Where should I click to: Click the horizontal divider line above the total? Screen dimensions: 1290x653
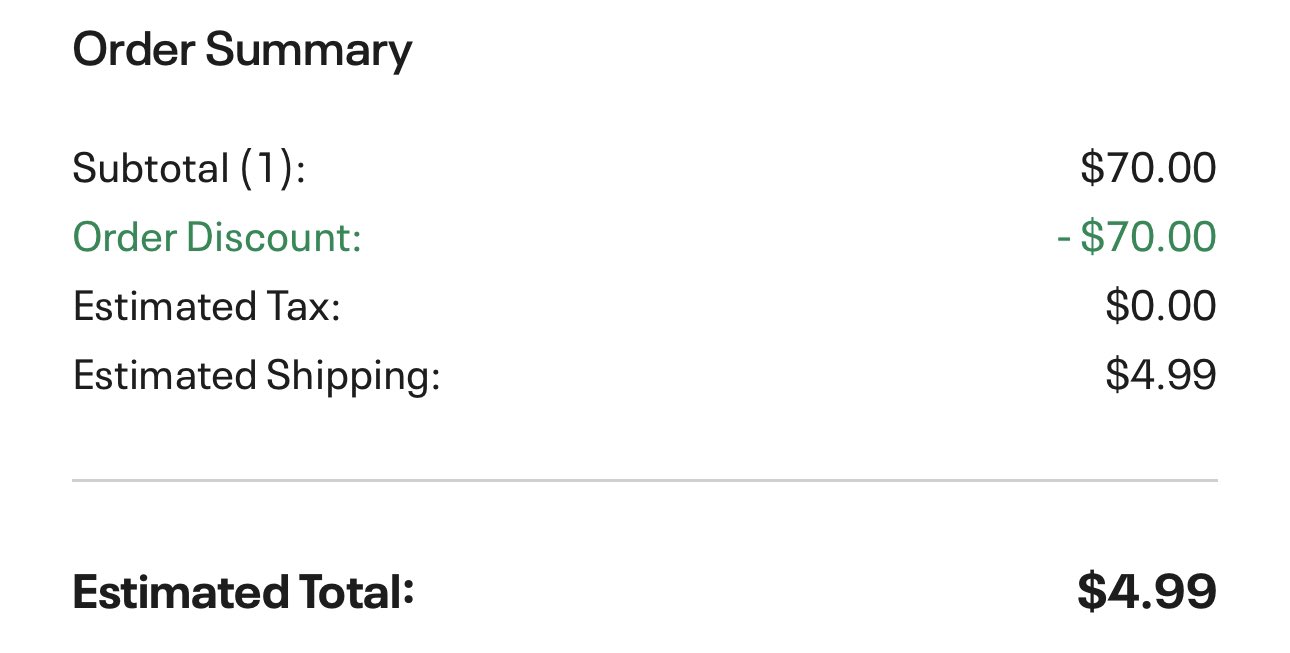(x=645, y=481)
